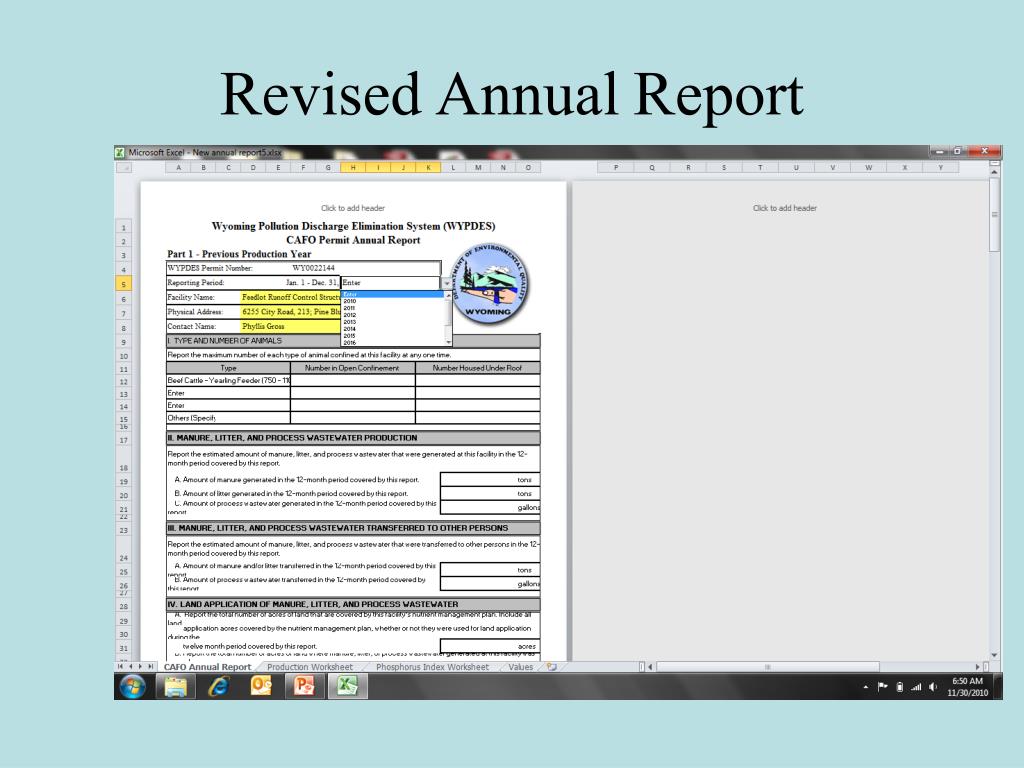
Task: Launch Internet Explorer from the taskbar
Action: coord(218,686)
